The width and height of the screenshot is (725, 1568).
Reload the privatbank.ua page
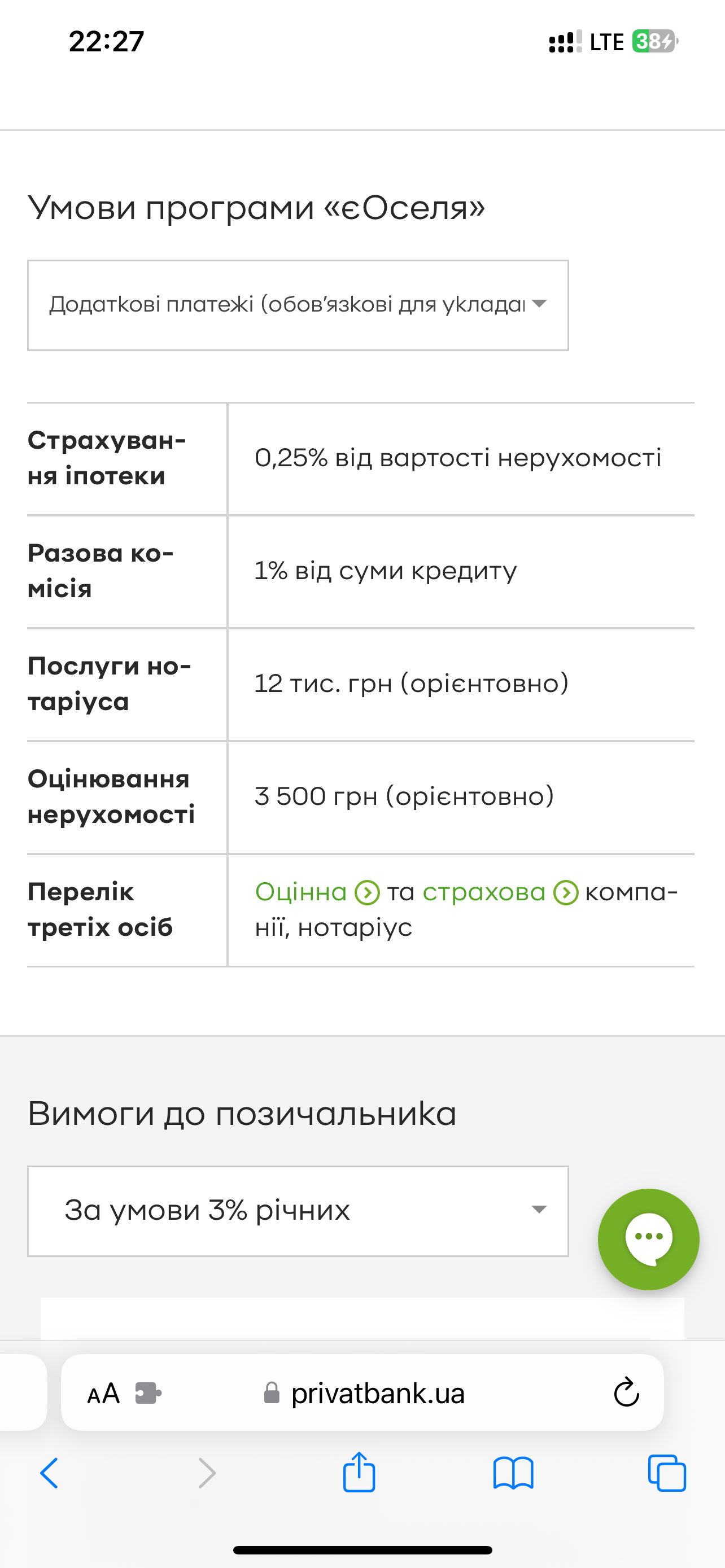pos(626,1392)
